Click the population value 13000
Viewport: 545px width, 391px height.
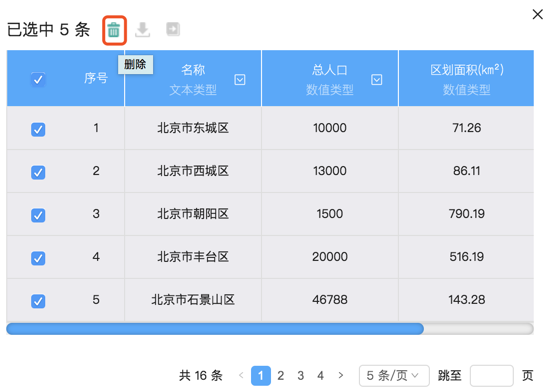pyautogui.click(x=330, y=171)
